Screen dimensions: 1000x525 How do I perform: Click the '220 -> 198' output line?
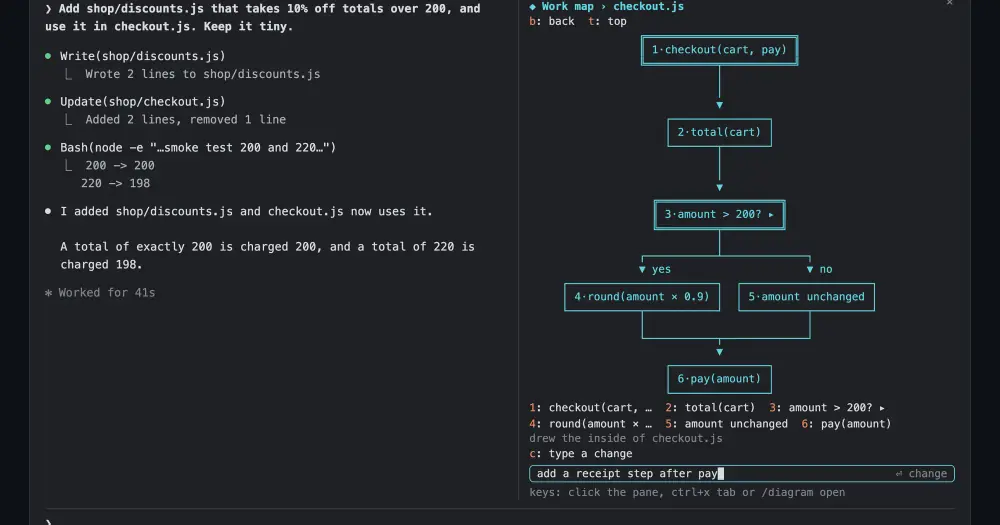coord(115,183)
